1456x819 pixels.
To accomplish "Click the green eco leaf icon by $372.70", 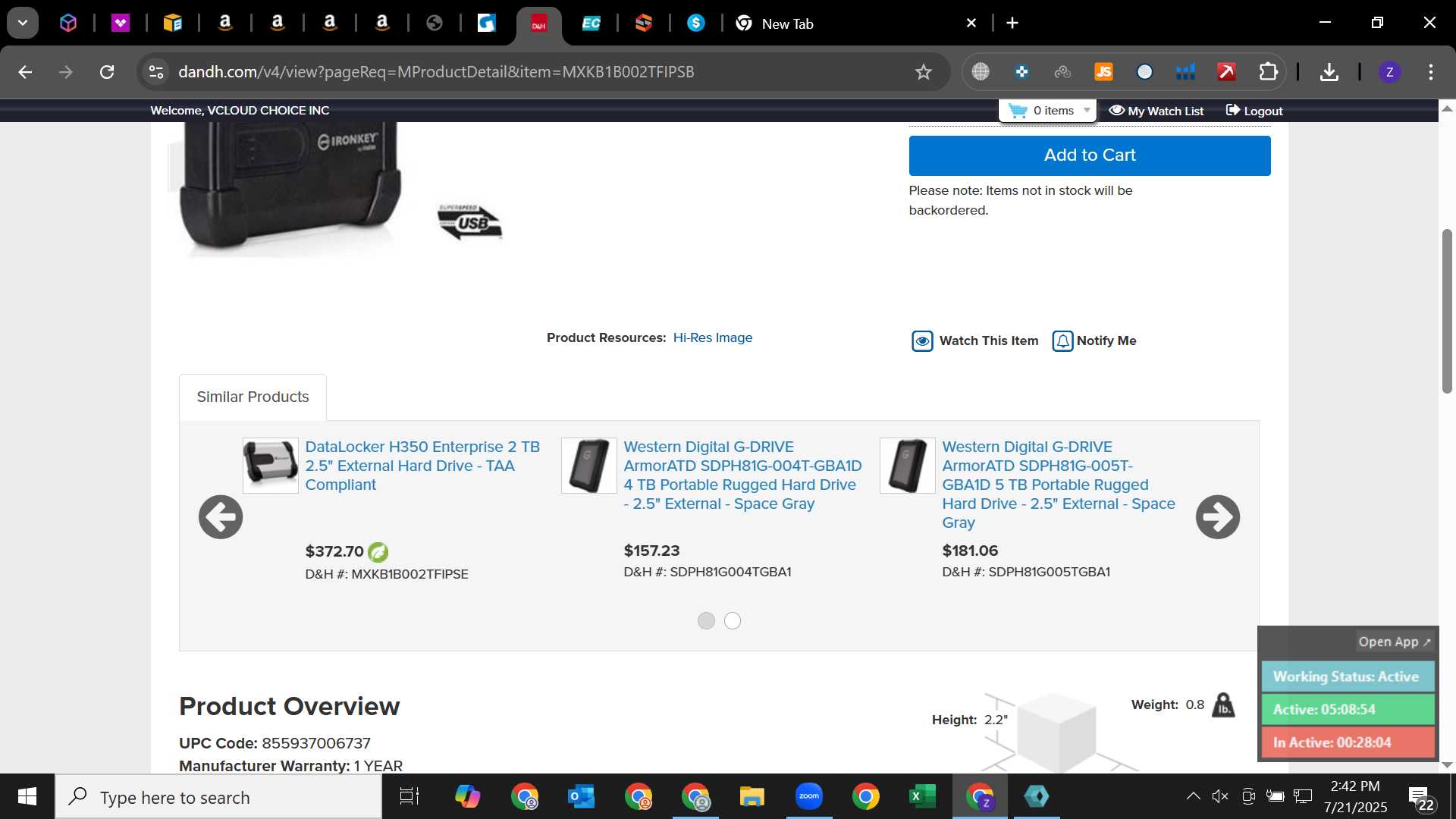I will point(378,552).
